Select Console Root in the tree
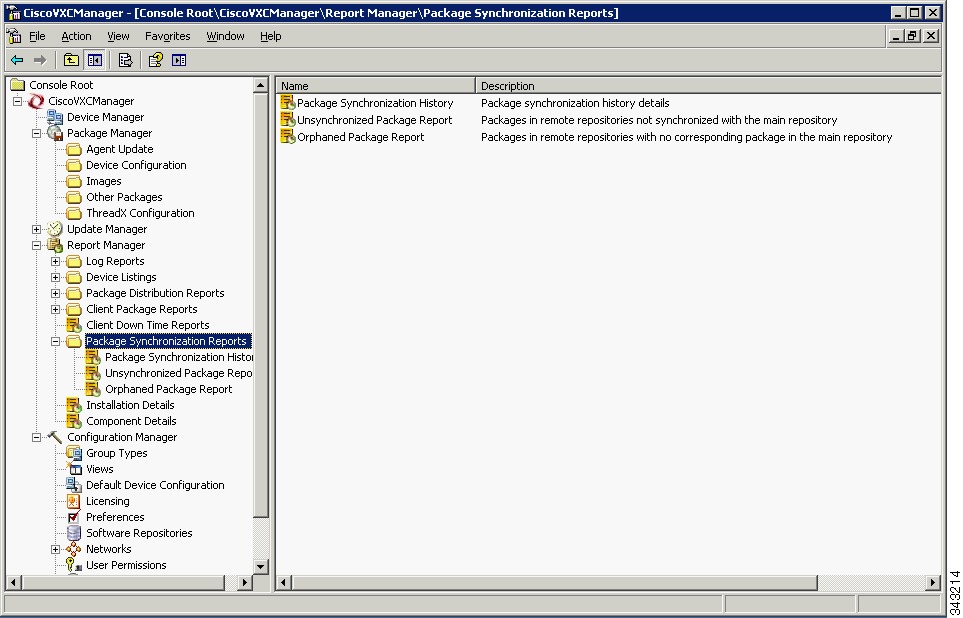 [x=61, y=85]
